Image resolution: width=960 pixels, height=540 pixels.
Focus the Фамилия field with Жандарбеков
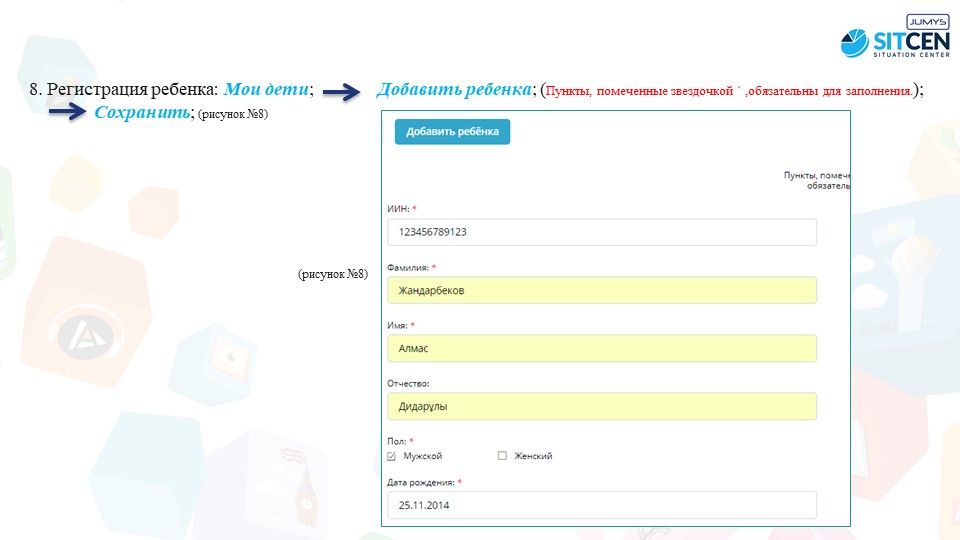pyautogui.click(x=601, y=290)
